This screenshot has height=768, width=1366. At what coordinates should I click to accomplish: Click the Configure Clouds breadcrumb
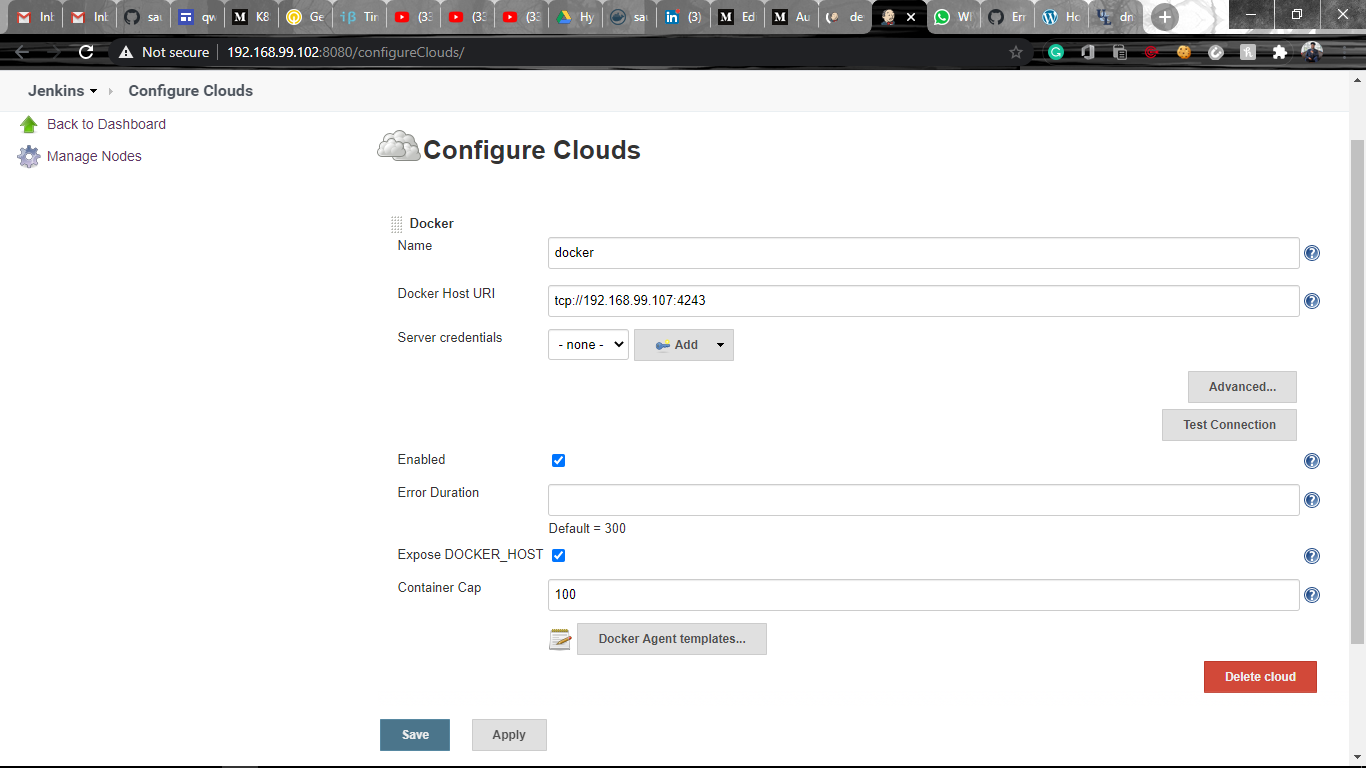click(190, 91)
